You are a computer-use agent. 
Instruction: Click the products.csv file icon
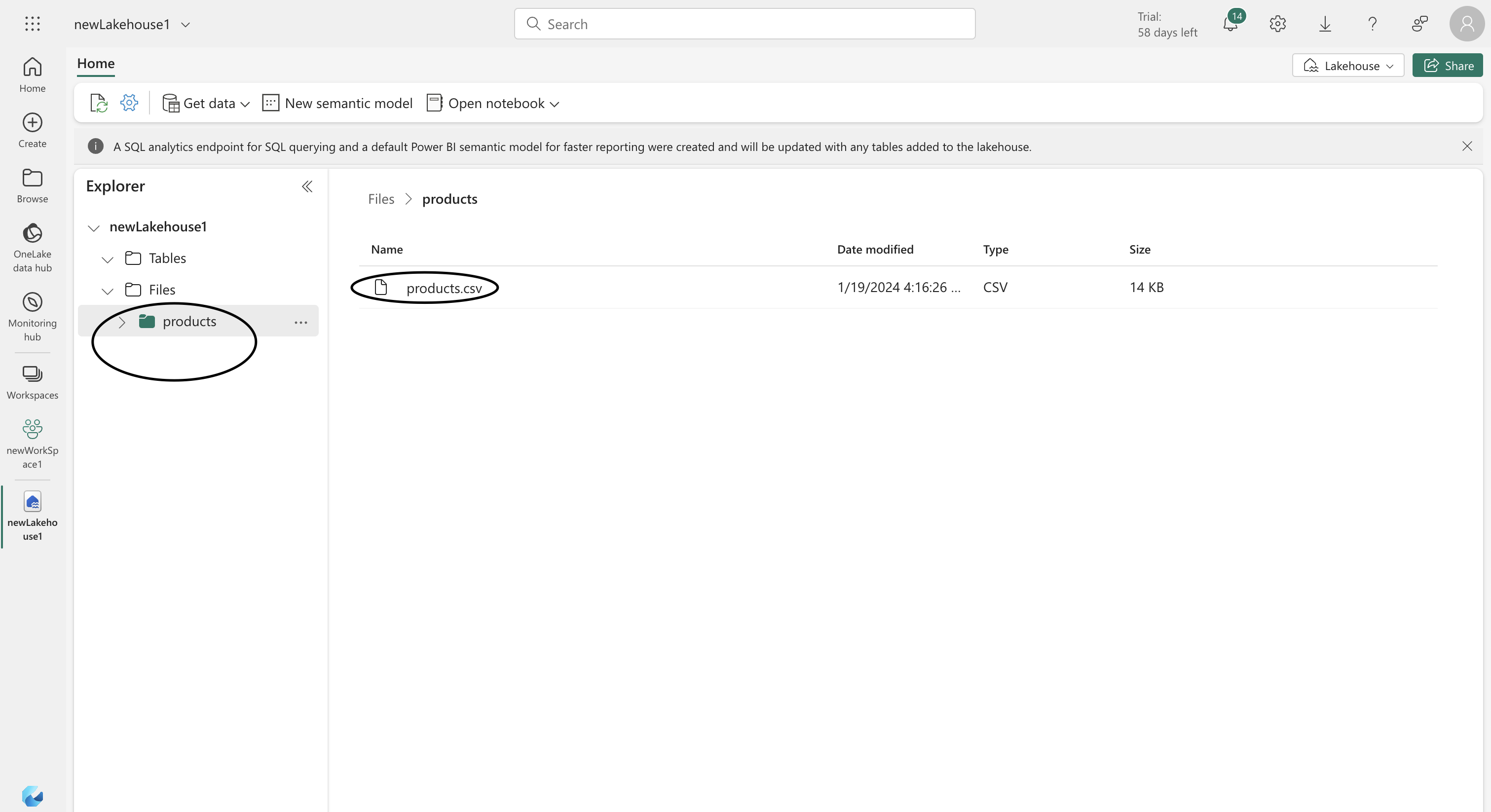pyautogui.click(x=381, y=287)
